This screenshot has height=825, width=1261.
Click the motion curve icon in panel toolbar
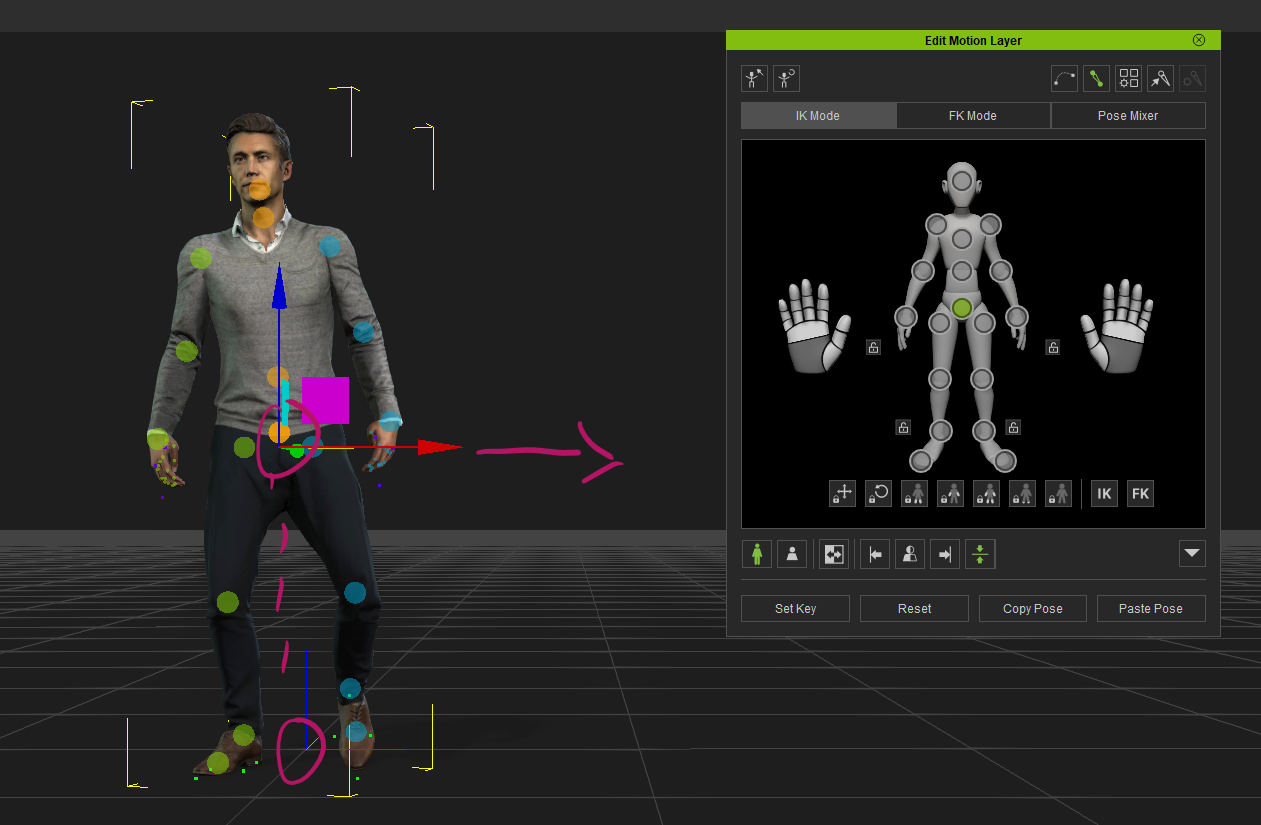[1064, 79]
